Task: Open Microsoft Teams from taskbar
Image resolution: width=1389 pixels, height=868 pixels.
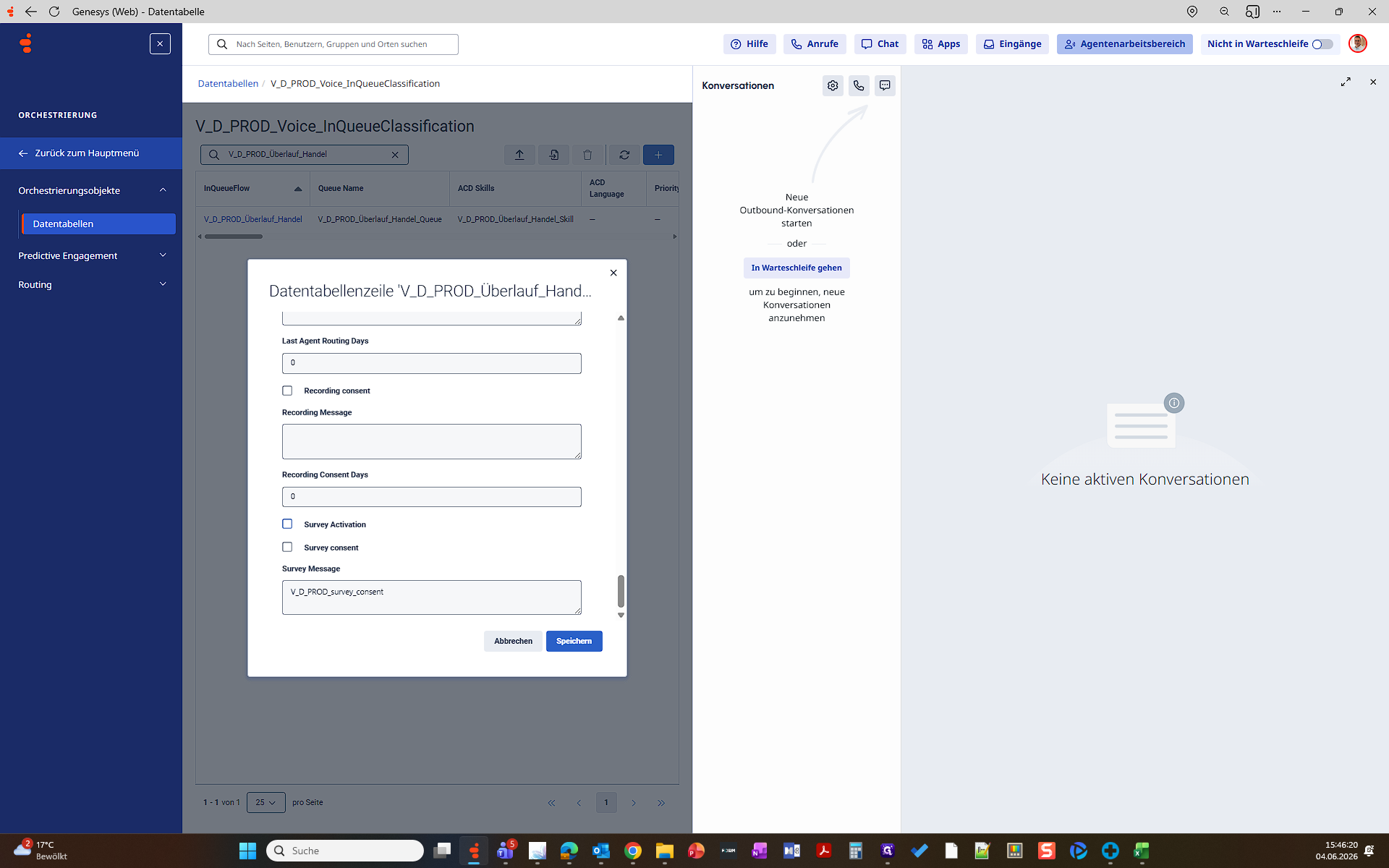Action: (506, 851)
